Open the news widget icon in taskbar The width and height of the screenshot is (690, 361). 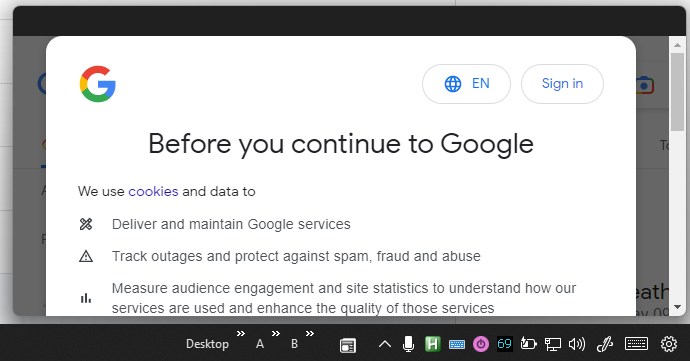click(x=348, y=345)
